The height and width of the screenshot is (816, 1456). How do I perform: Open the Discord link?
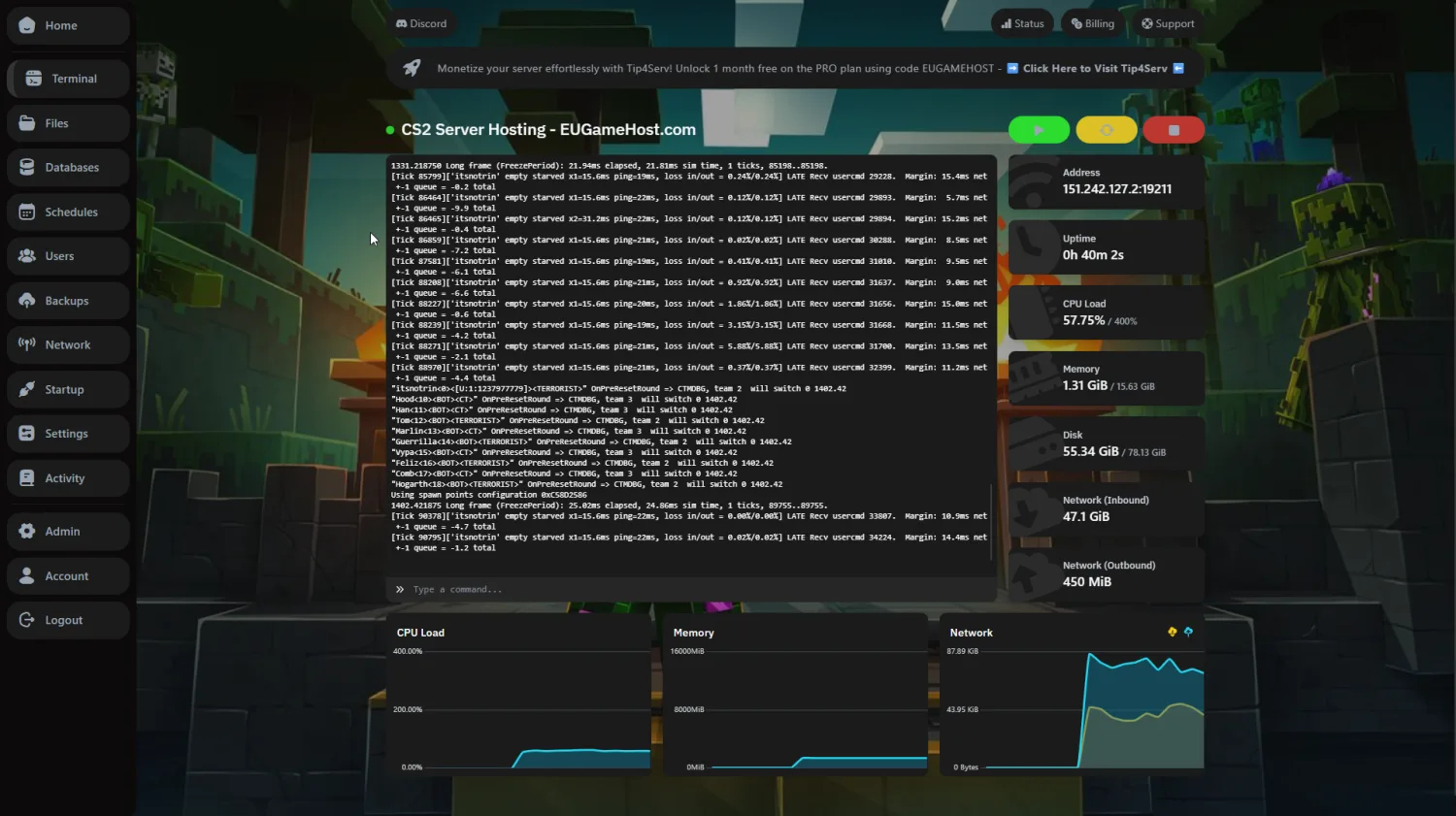point(421,23)
